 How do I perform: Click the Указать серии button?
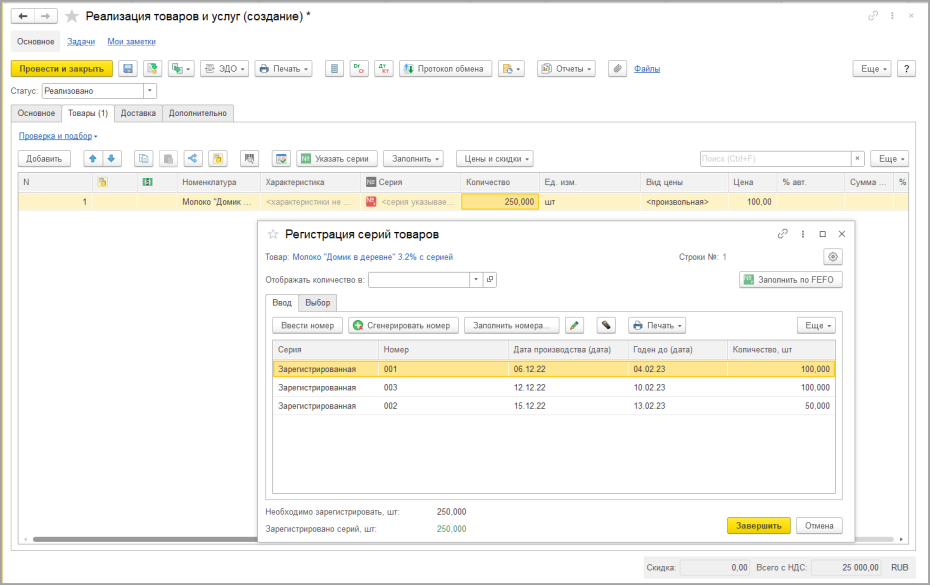(337, 158)
